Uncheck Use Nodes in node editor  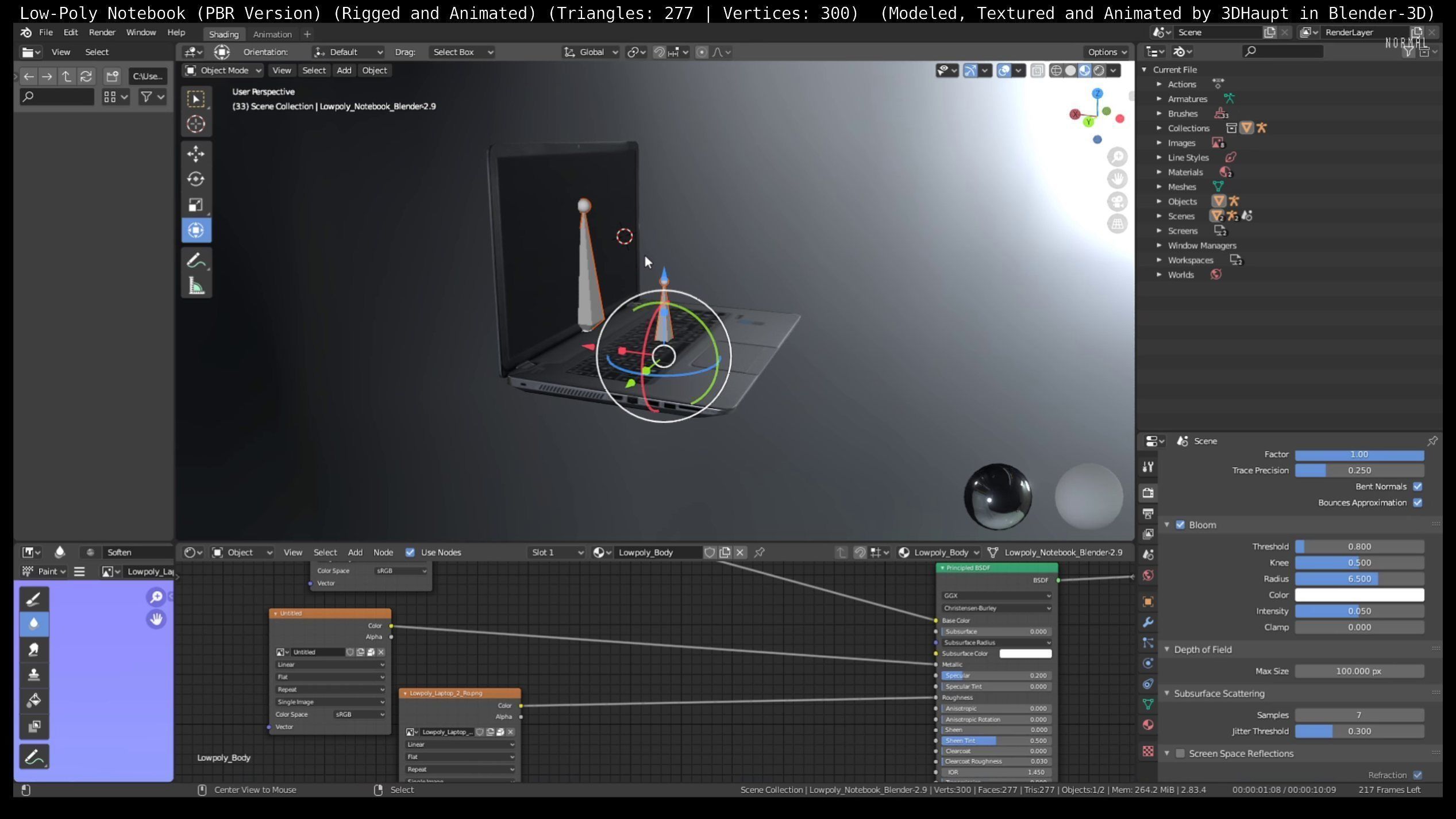(x=410, y=552)
